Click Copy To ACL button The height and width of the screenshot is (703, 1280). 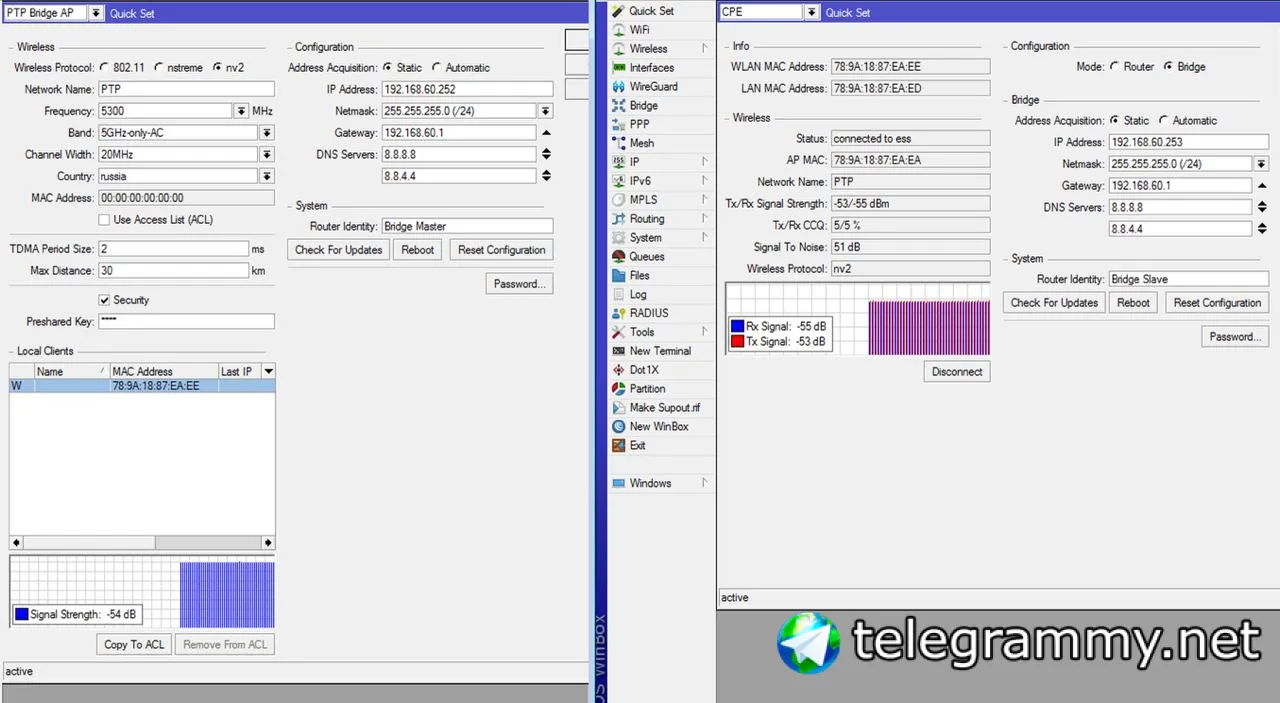[134, 645]
